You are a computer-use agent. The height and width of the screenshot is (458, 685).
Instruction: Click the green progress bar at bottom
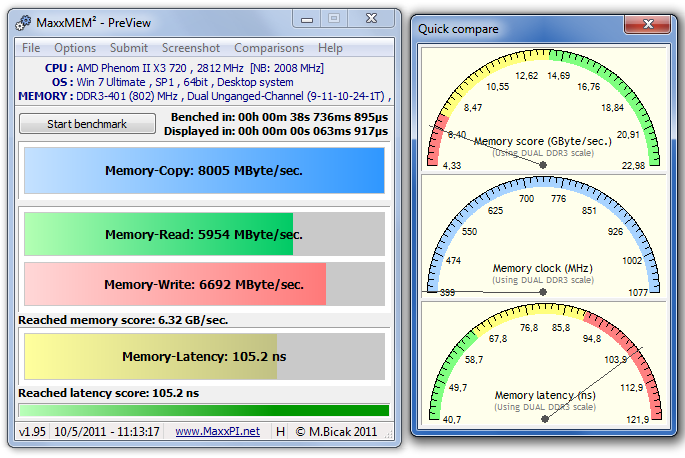204,410
